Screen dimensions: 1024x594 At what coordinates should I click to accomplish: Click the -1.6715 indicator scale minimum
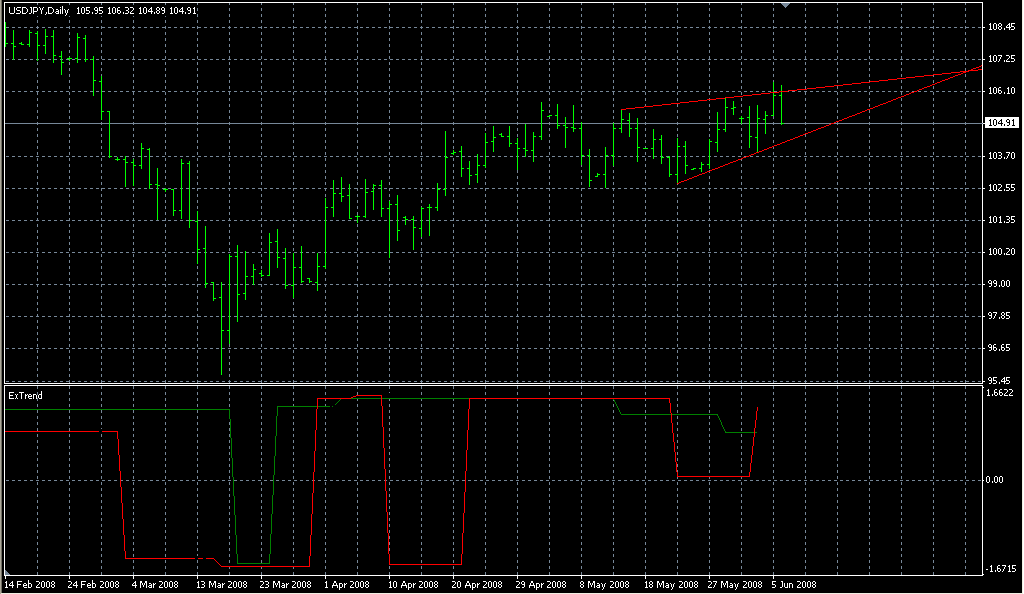[x=1001, y=569]
